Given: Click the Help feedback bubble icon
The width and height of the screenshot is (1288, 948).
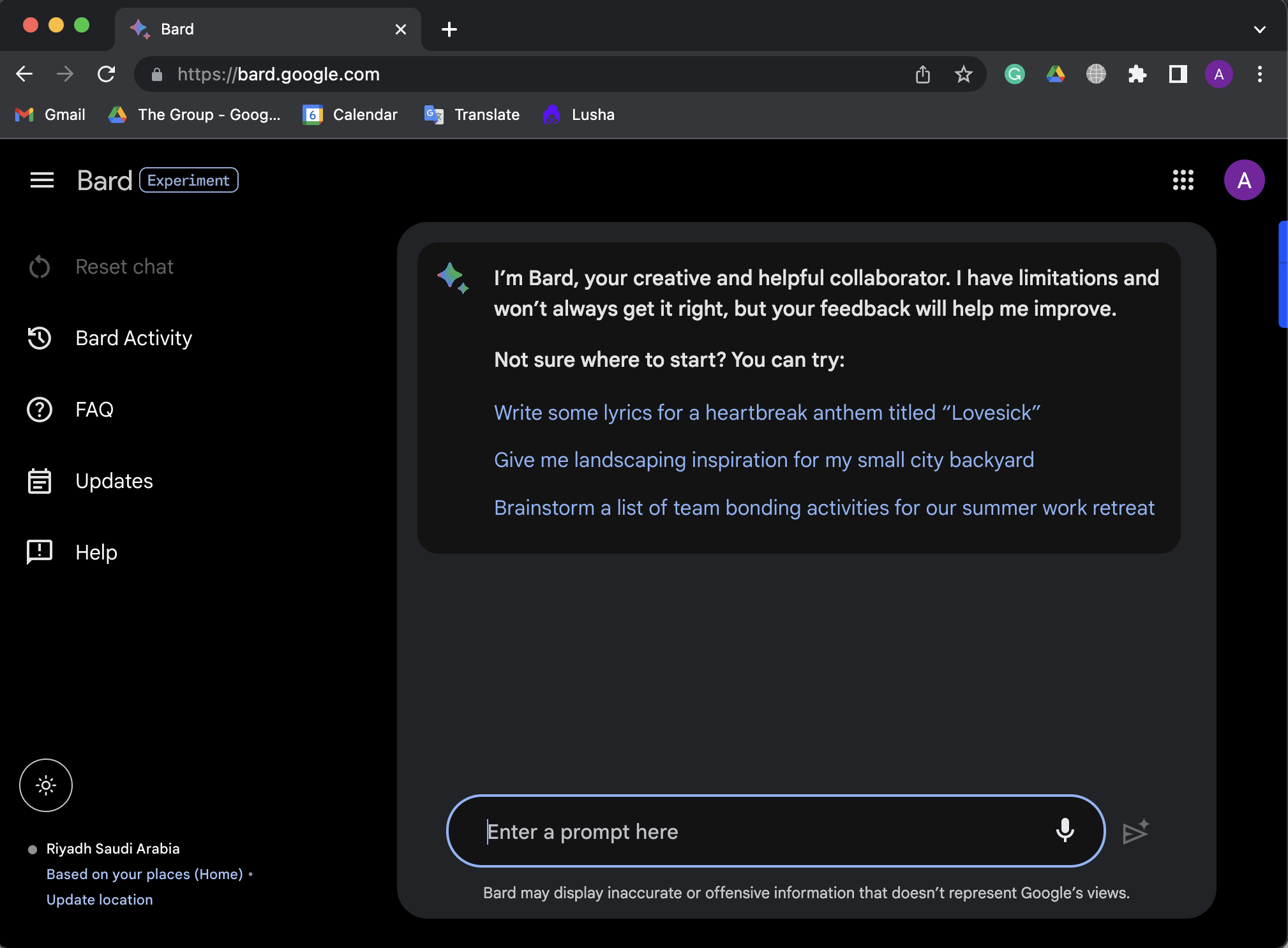Looking at the screenshot, I should [x=40, y=552].
